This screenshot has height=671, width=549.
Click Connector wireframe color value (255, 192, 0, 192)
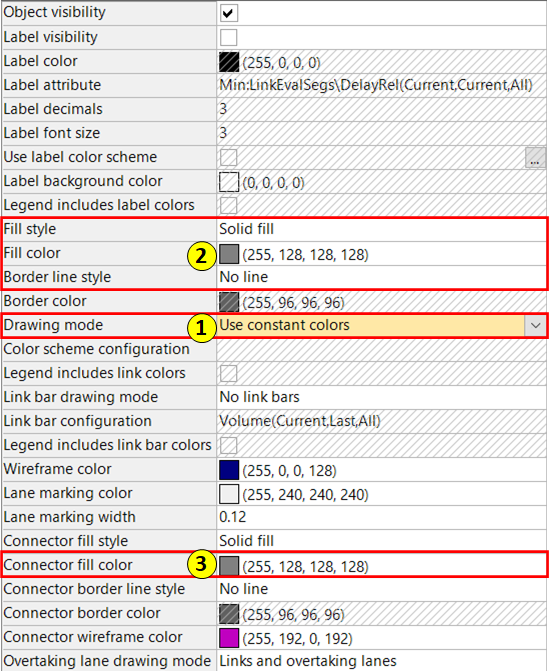click(x=297, y=638)
